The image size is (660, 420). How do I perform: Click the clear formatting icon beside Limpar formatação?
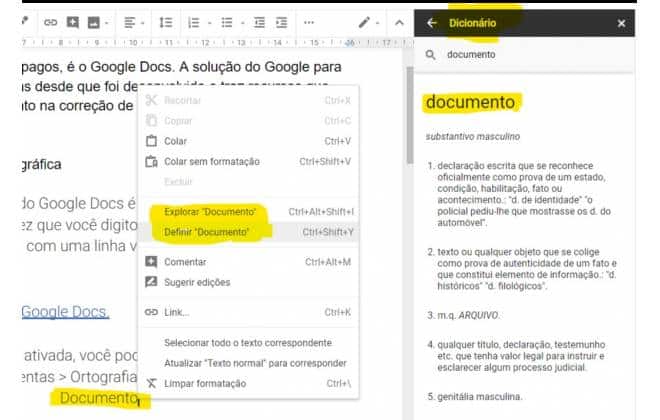151,383
